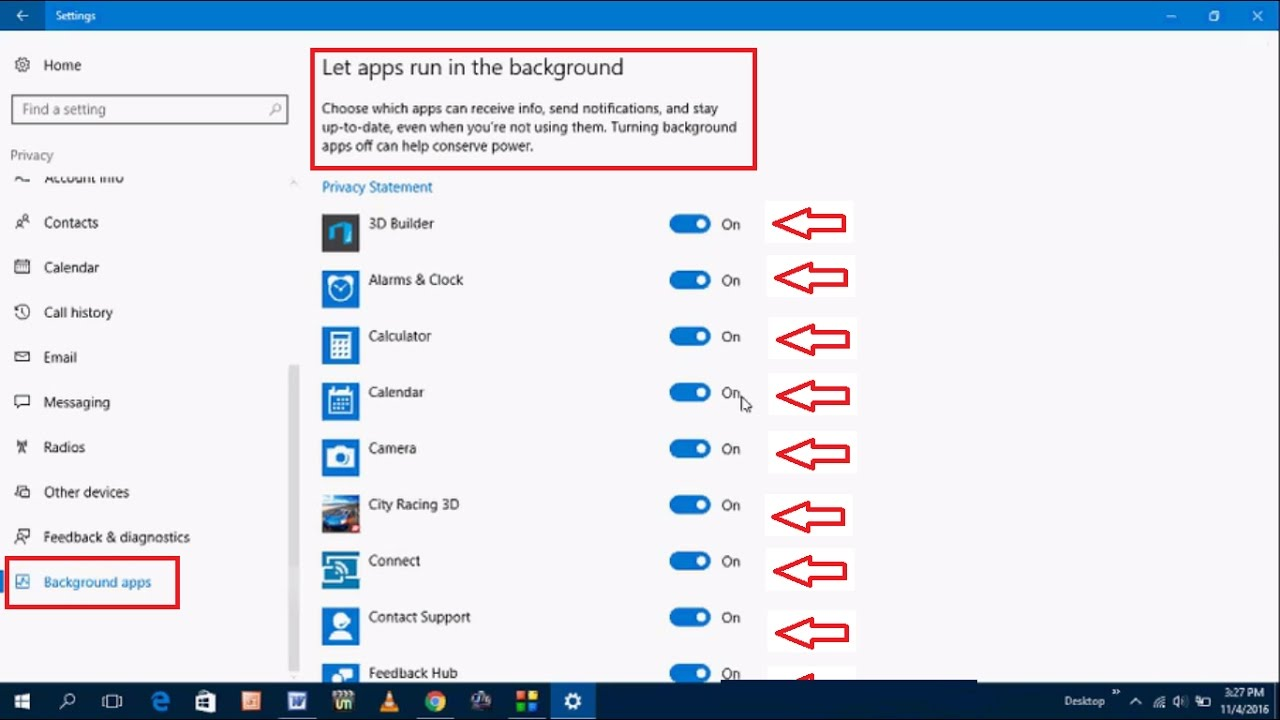Open the Privacy Statement link
This screenshot has height=720, width=1280.
pyautogui.click(x=377, y=187)
